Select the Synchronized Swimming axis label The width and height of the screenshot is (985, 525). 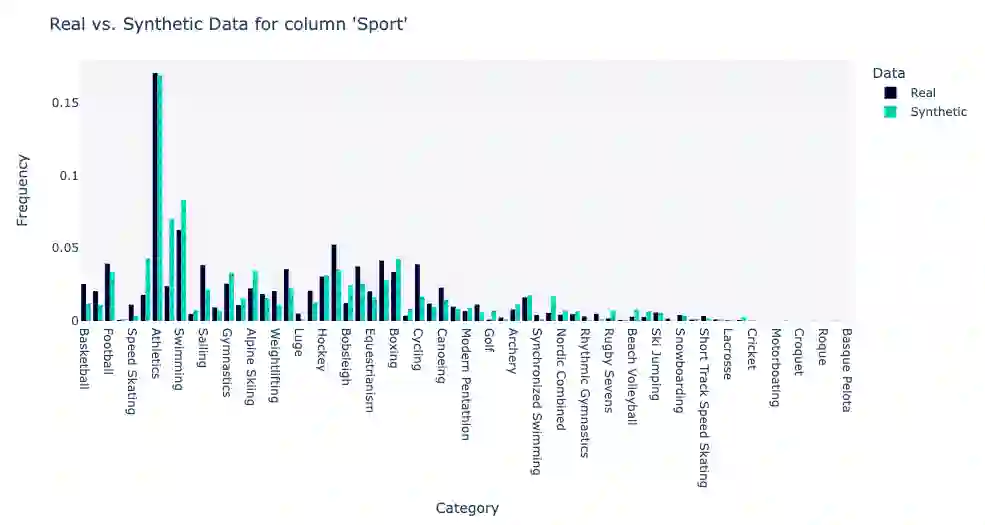tap(536, 400)
